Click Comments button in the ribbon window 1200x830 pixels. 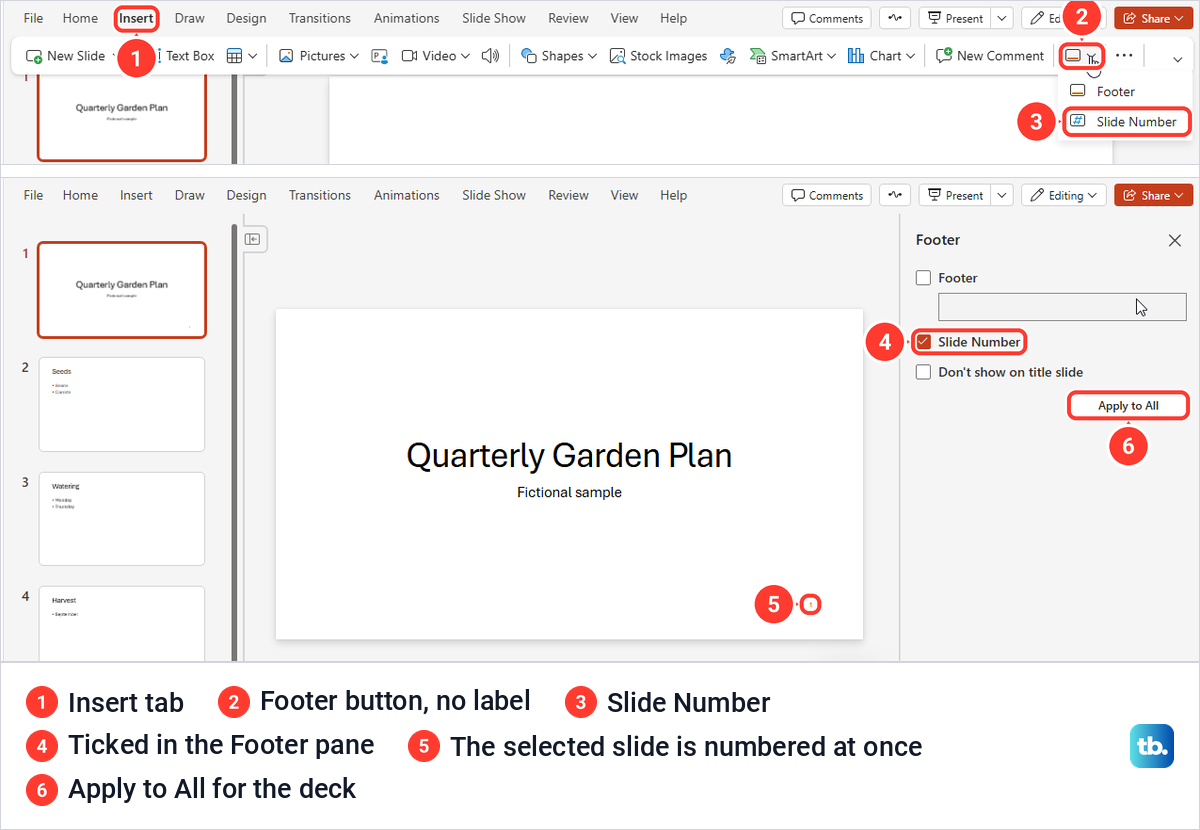827,18
